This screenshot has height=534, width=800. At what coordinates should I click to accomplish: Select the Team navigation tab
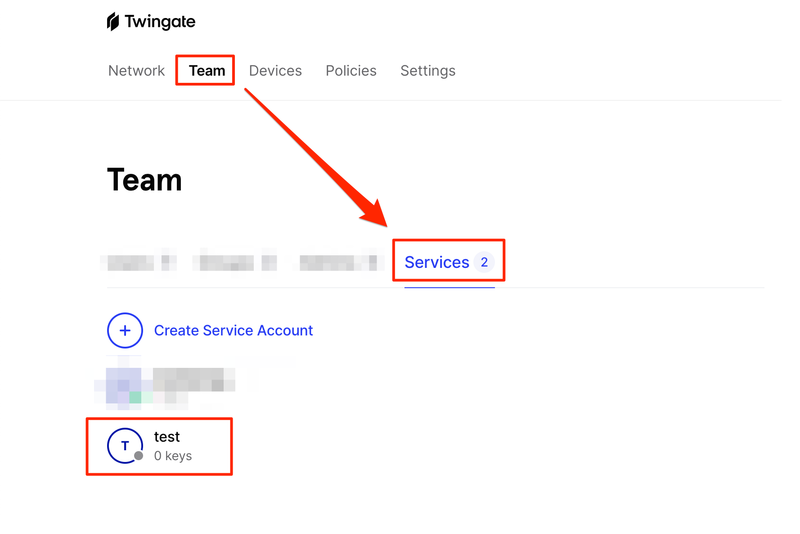pos(207,70)
